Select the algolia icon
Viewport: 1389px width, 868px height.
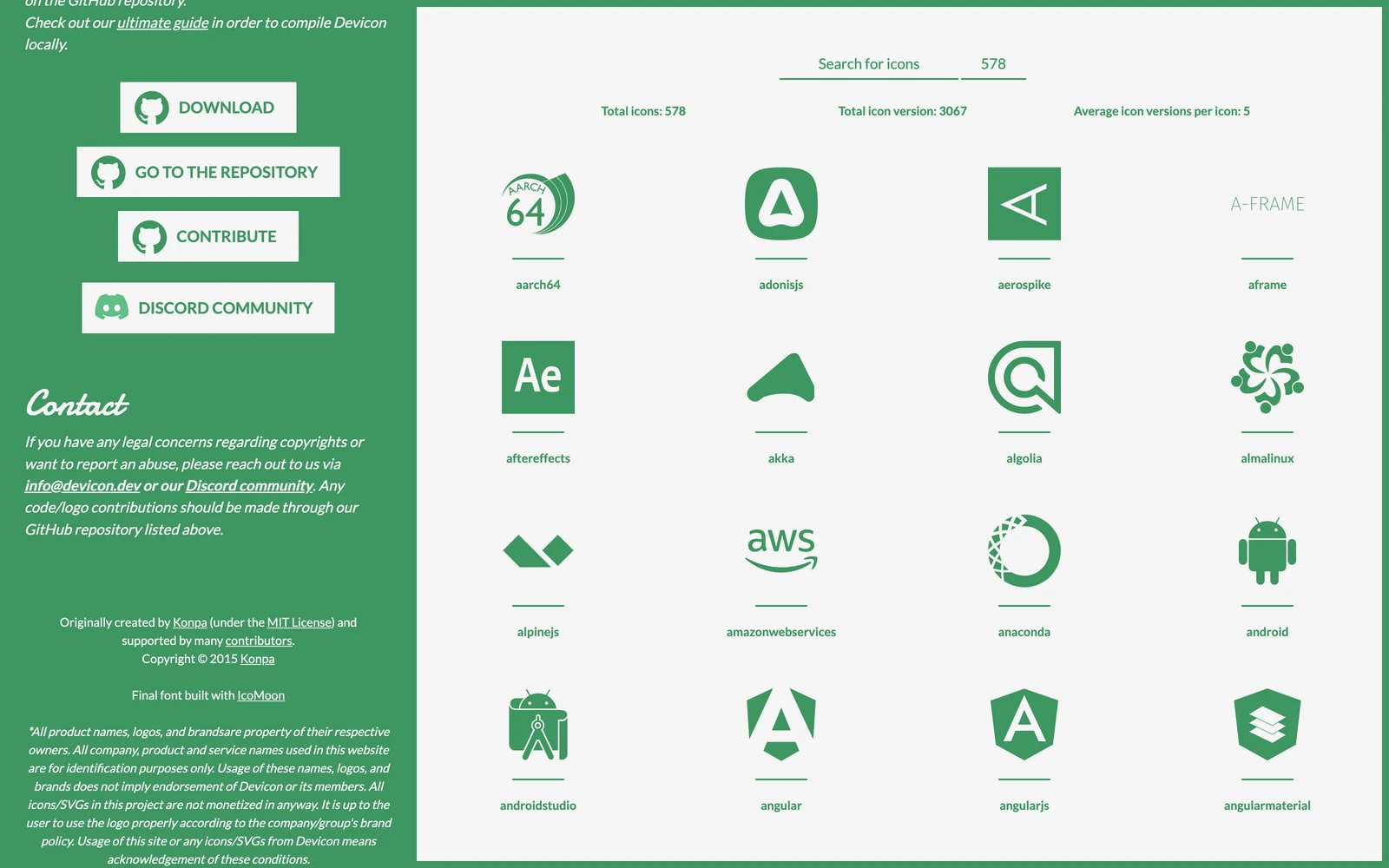[x=1024, y=378]
